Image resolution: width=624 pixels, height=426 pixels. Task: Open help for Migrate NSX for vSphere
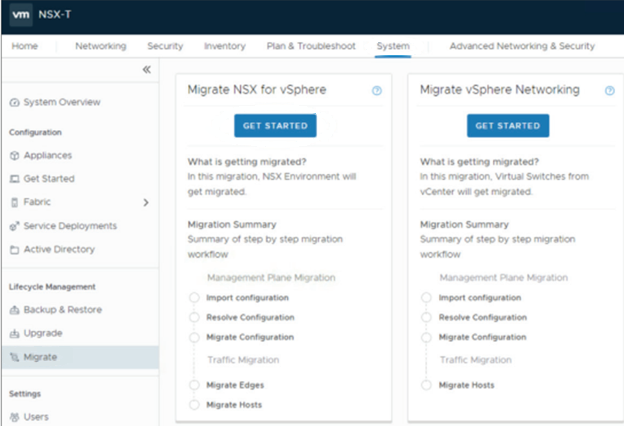pos(376,91)
